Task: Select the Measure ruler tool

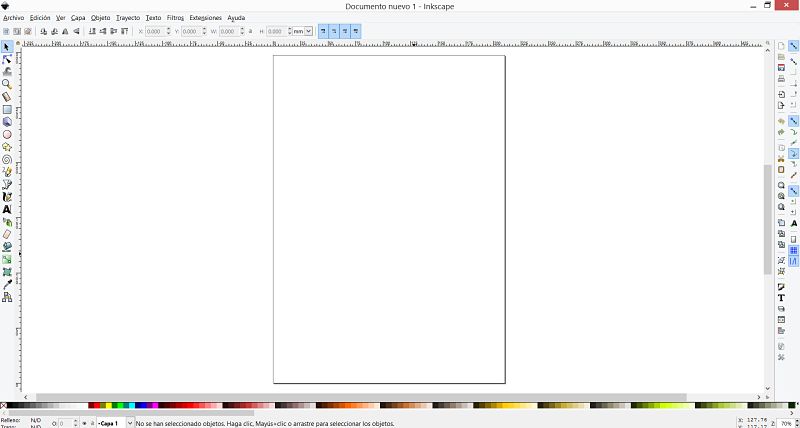Action: 7,97
